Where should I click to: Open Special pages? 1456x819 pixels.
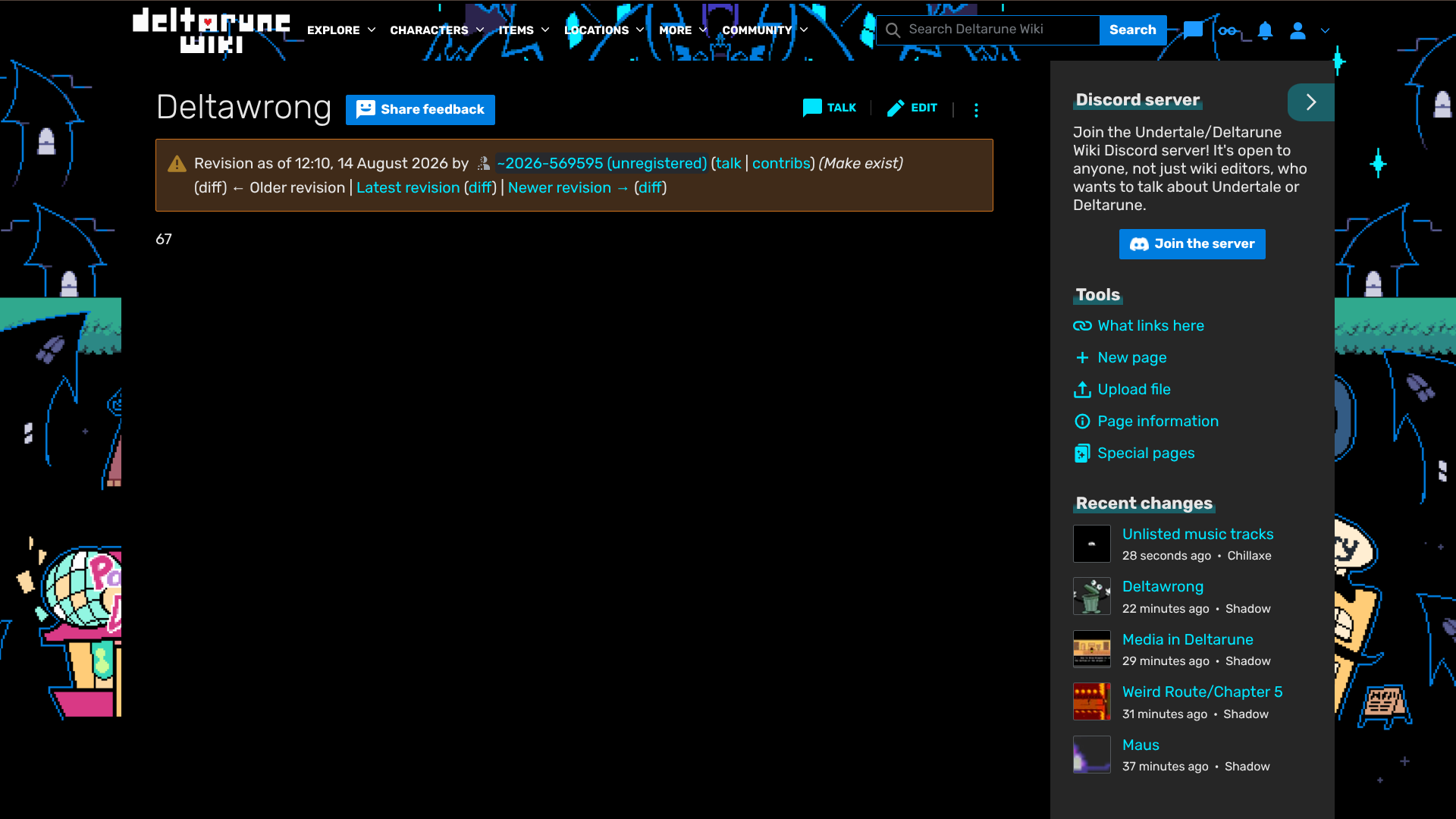click(x=1146, y=453)
